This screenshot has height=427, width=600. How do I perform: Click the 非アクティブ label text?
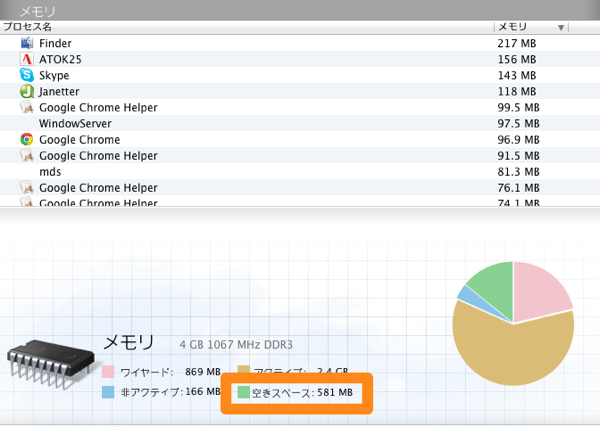(152, 392)
